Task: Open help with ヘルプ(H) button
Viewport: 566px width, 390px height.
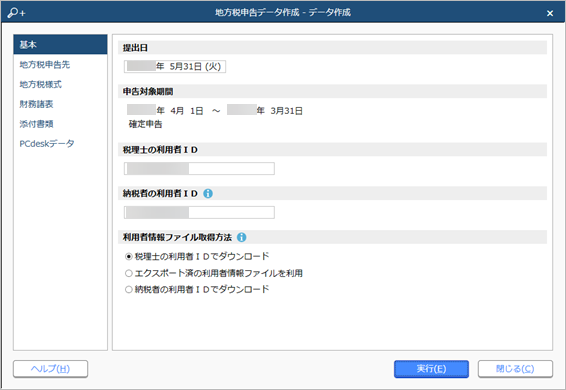Action: (x=51, y=369)
